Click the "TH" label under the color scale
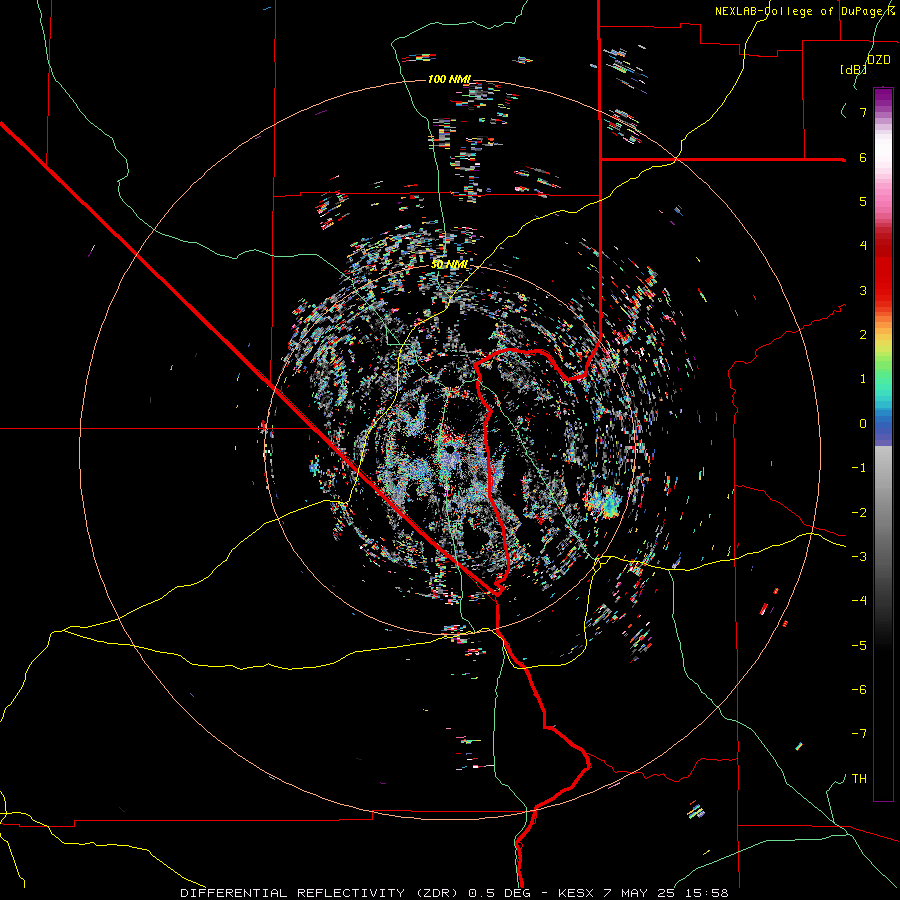This screenshot has width=900, height=900. point(859,778)
